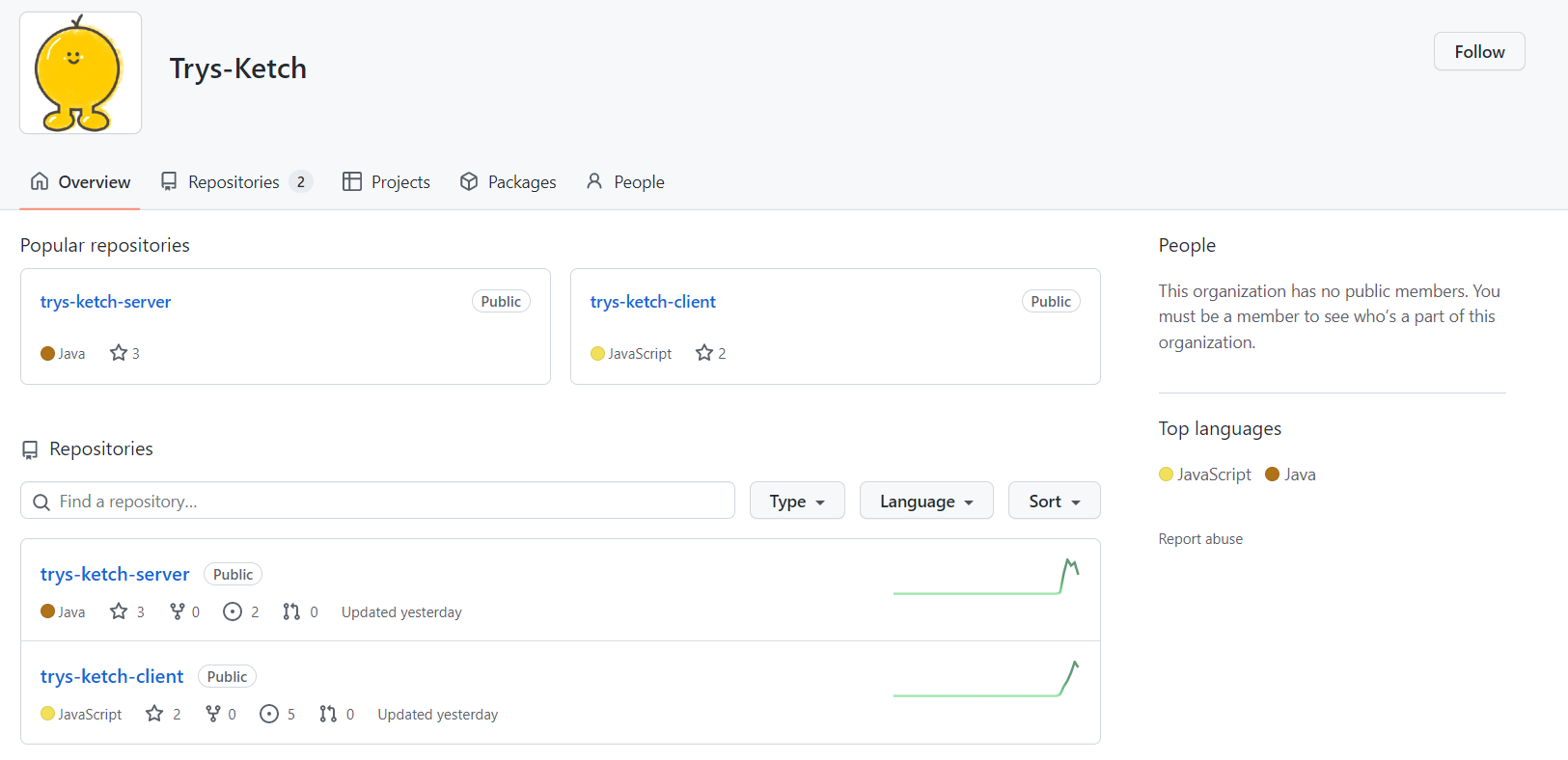
Task: Open trys-ketch-server in repository list
Action: (115, 574)
